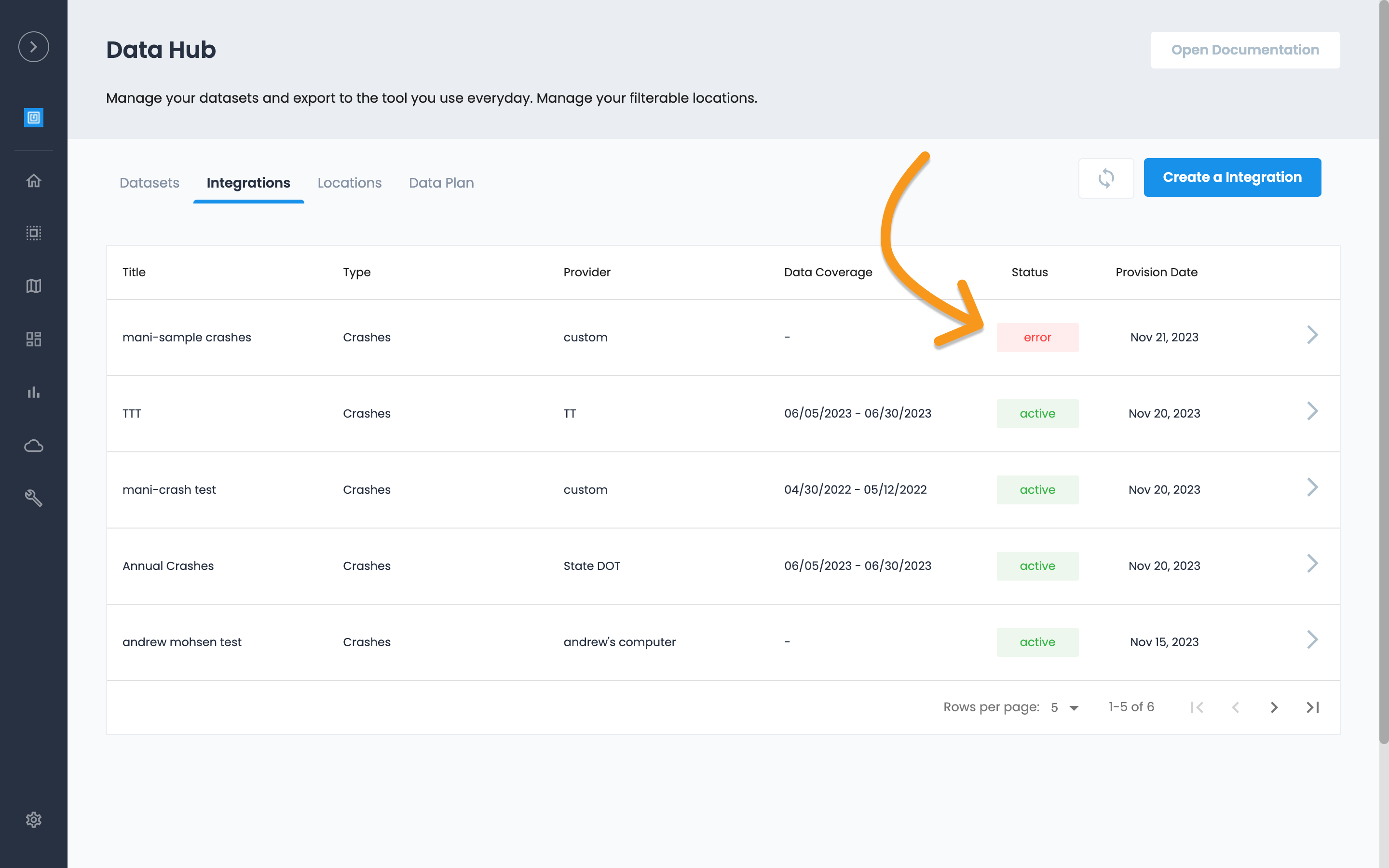1389x868 pixels.
Task: Switch to the Datasets tab
Action: [x=149, y=183]
